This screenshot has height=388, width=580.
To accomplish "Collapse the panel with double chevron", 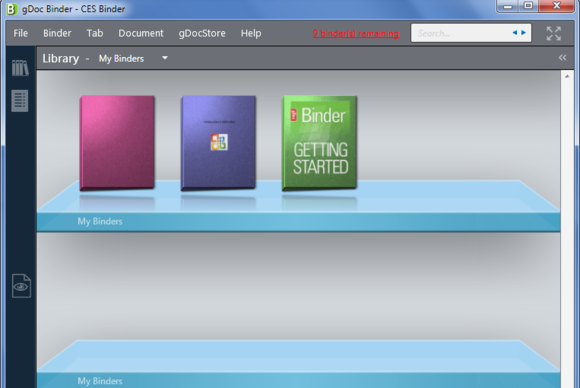I will (x=562, y=58).
